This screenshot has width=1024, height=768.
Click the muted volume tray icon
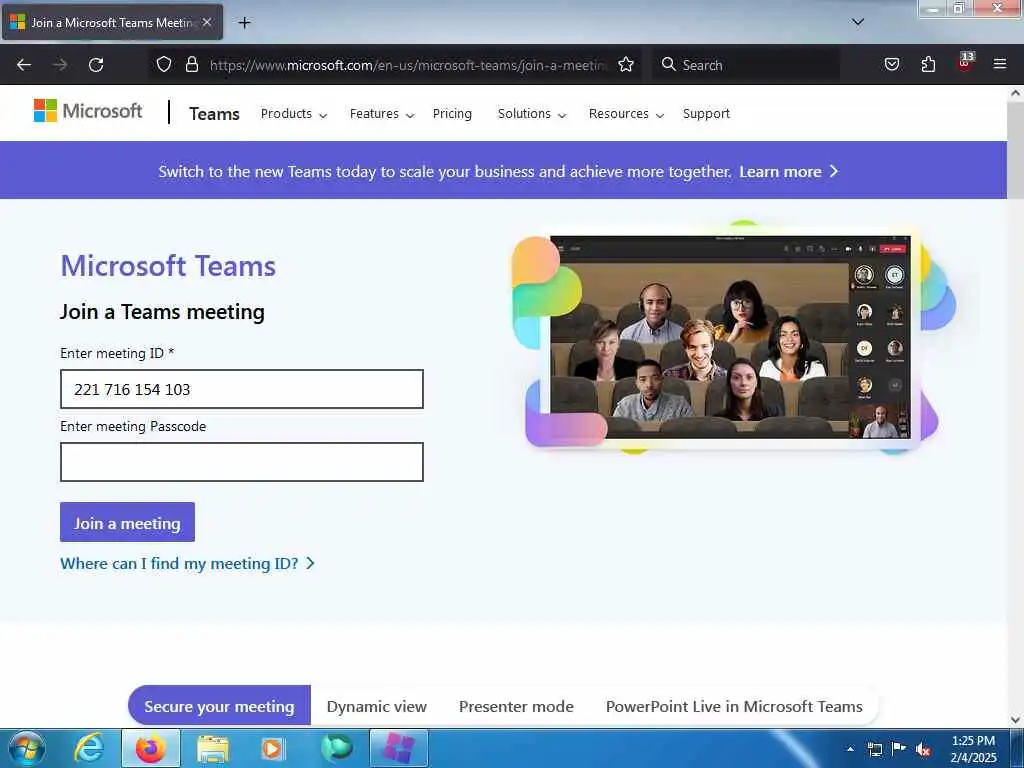(923, 749)
